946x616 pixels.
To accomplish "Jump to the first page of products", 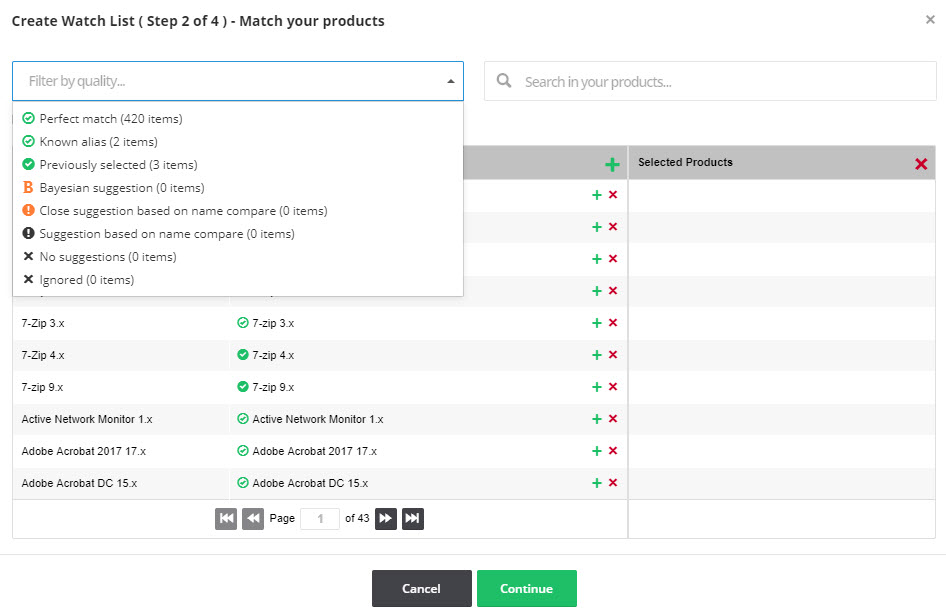I will (x=226, y=519).
